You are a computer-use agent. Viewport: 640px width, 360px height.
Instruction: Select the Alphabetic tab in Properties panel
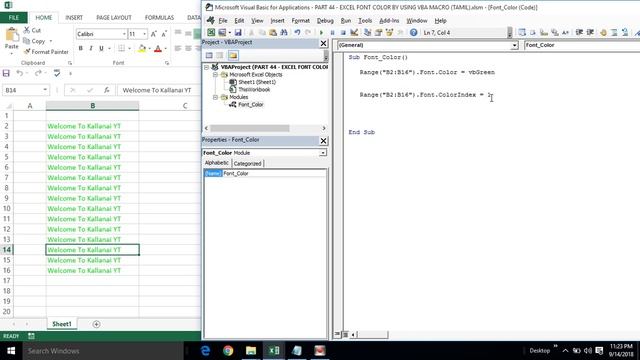point(217,163)
